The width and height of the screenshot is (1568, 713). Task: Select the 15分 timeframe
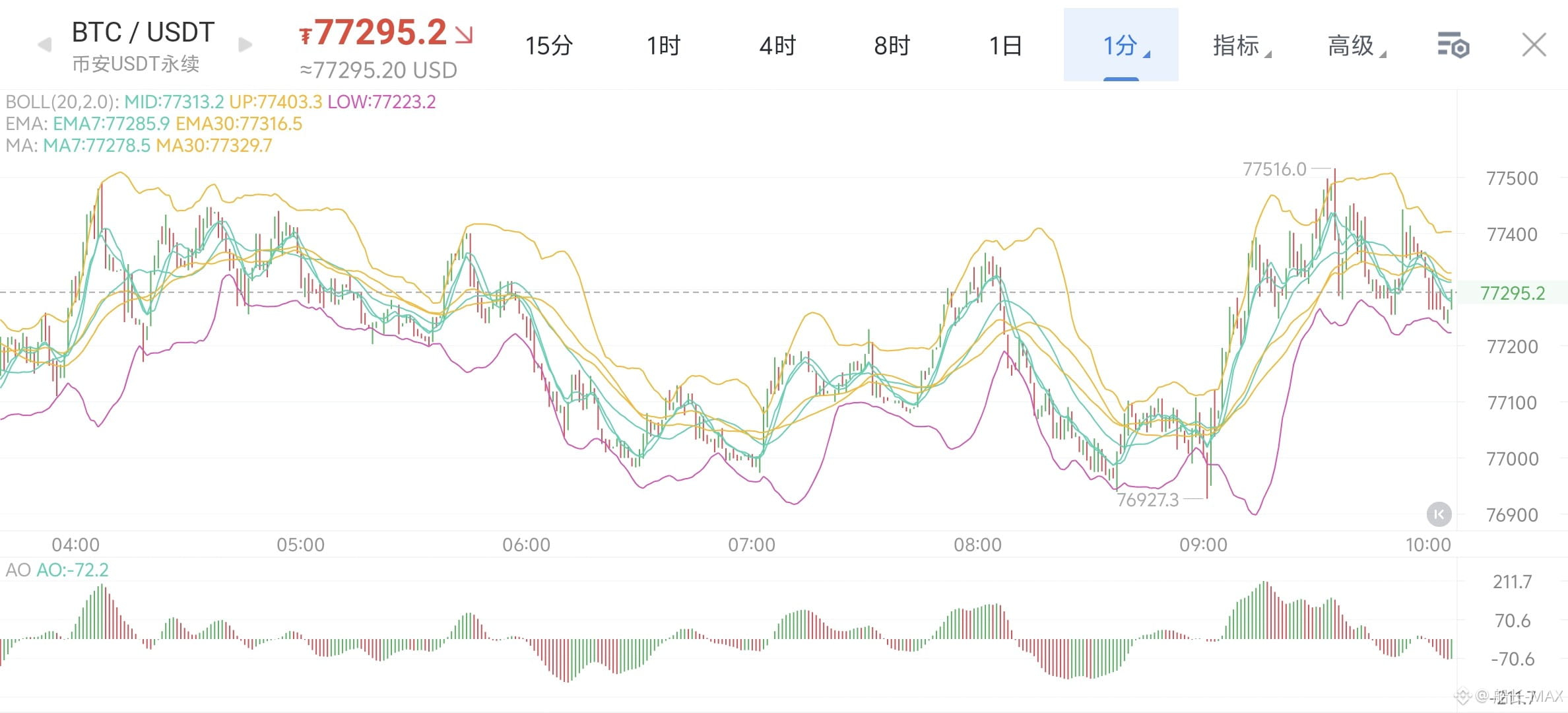pos(548,46)
